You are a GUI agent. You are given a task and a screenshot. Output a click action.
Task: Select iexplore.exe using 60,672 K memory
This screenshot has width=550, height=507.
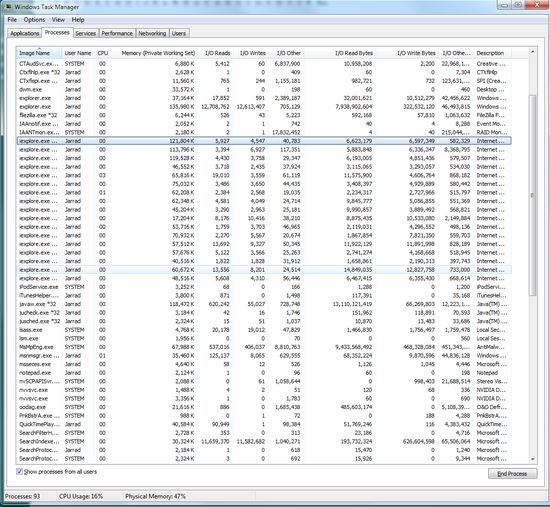(x=264, y=270)
